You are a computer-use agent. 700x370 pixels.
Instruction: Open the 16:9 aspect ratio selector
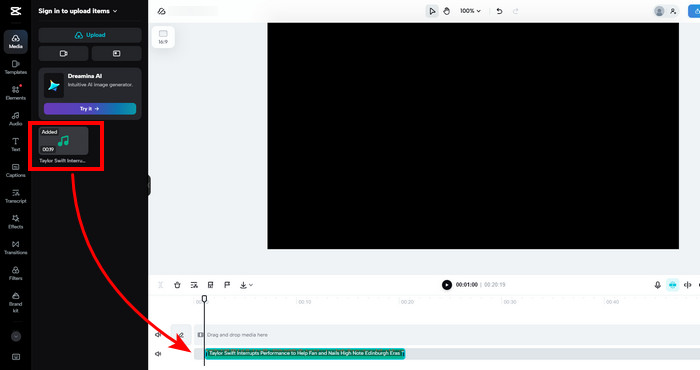163,37
